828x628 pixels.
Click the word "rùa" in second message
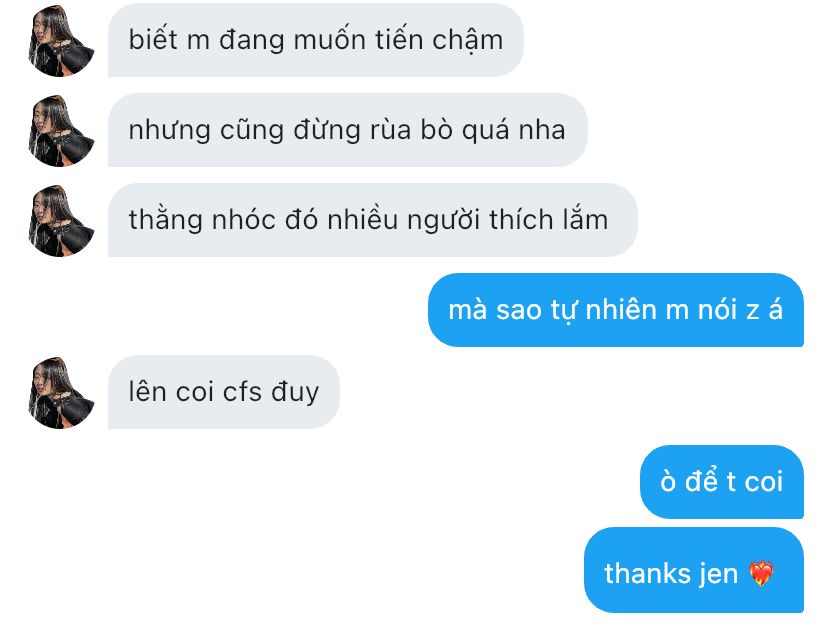click(390, 130)
